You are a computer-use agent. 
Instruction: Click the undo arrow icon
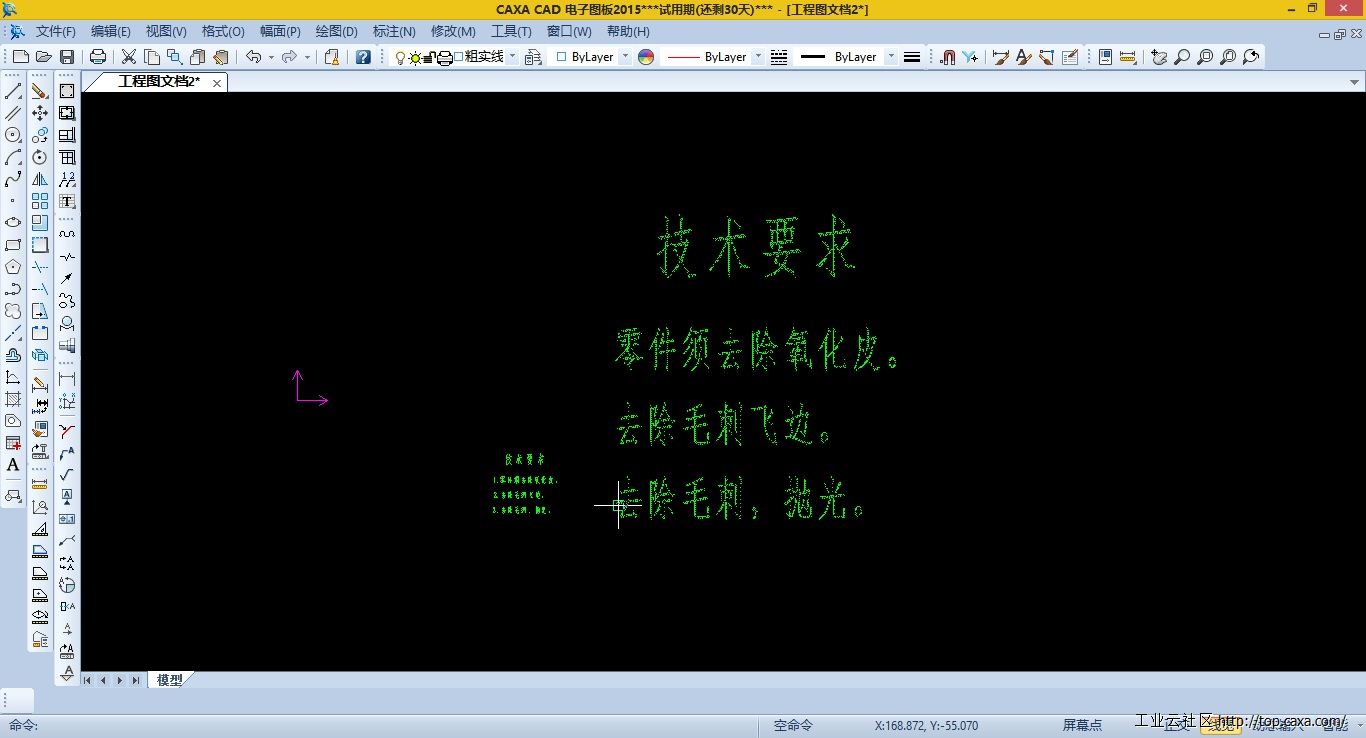coord(253,57)
